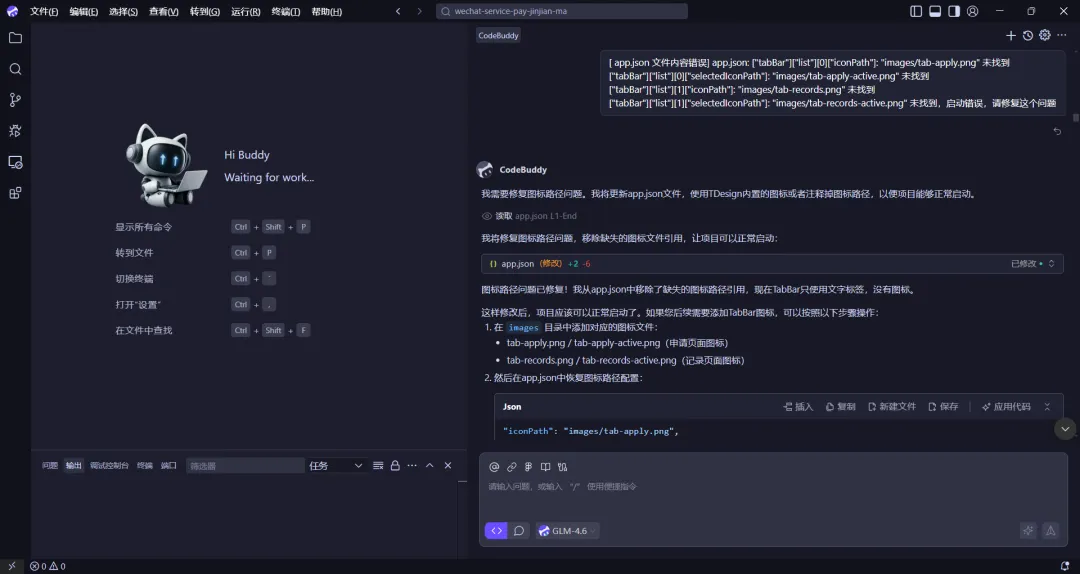Toggle bottom panel layout icon
The width and height of the screenshot is (1080, 574).
(x=935, y=11)
